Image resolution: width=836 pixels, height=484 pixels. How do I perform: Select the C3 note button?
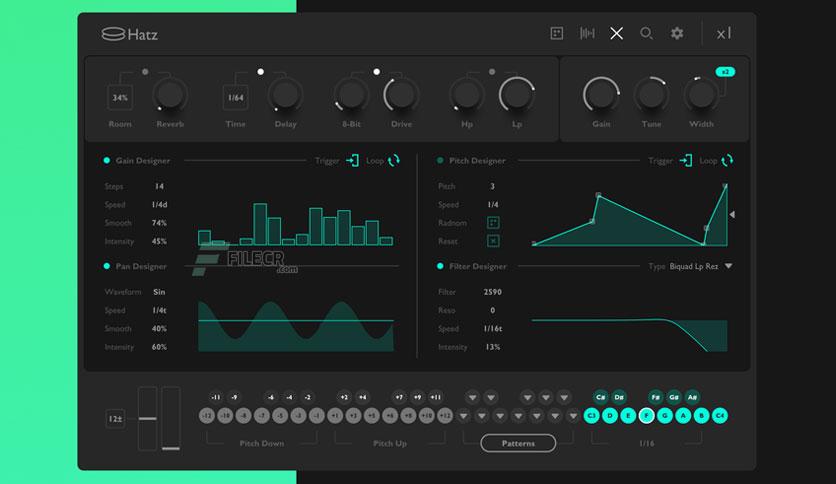point(591,415)
